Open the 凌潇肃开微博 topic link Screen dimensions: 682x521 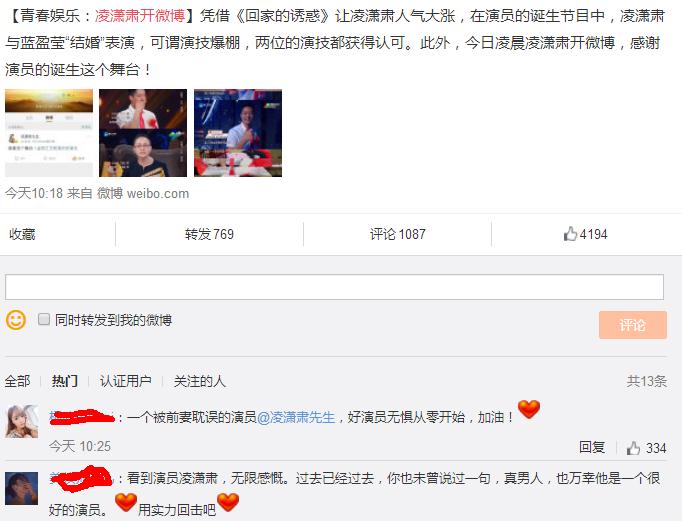140,16
